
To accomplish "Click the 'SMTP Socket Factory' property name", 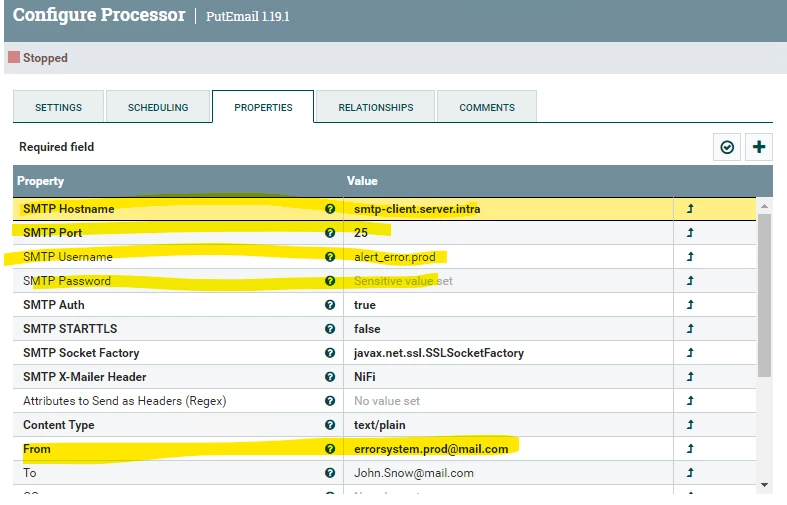I will click(81, 353).
